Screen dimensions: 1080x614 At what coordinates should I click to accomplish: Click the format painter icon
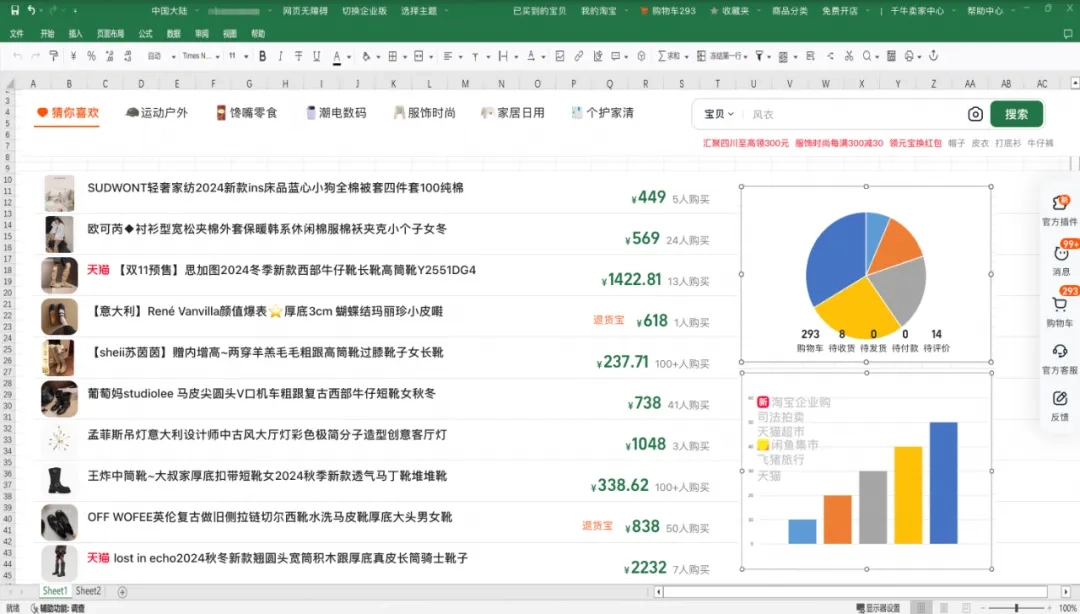(52, 57)
